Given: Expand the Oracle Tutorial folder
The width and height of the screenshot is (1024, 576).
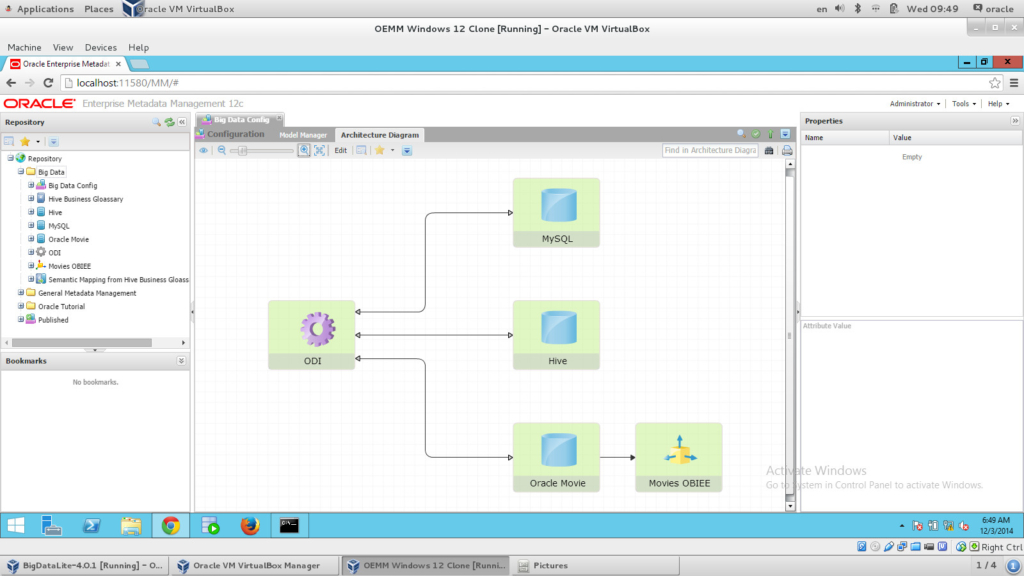Looking at the screenshot, I should click(x=21, y=306).
